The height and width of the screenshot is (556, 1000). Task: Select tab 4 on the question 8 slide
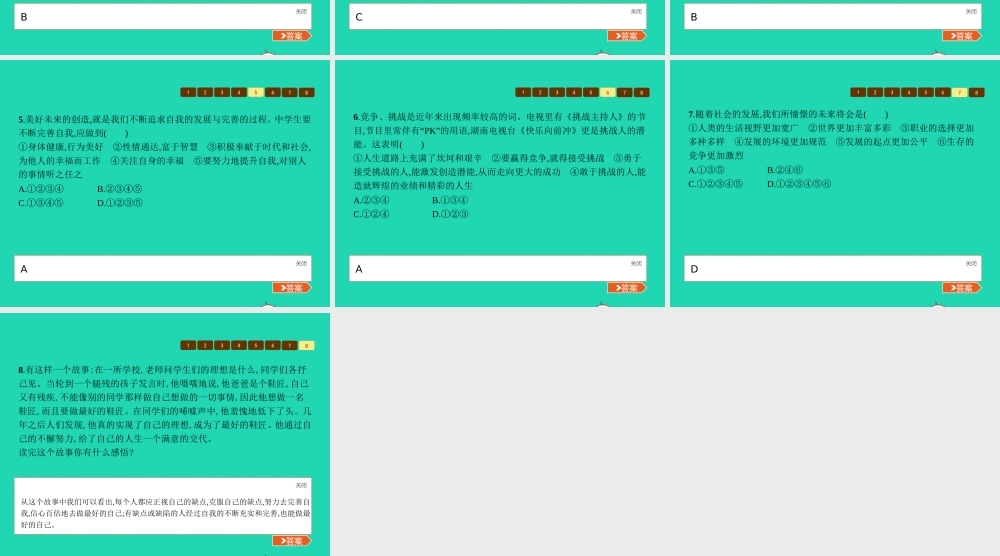click(239, 346)
